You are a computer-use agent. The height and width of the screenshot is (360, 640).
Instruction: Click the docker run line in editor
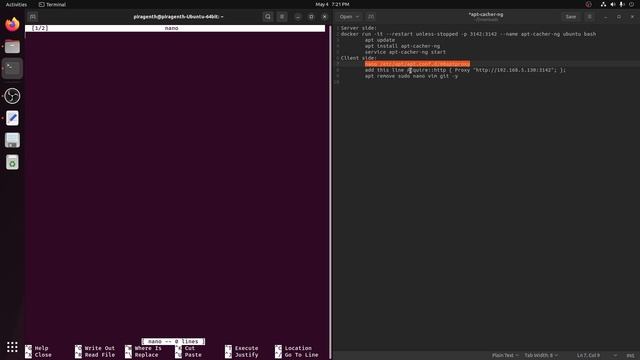pos(468,34)
